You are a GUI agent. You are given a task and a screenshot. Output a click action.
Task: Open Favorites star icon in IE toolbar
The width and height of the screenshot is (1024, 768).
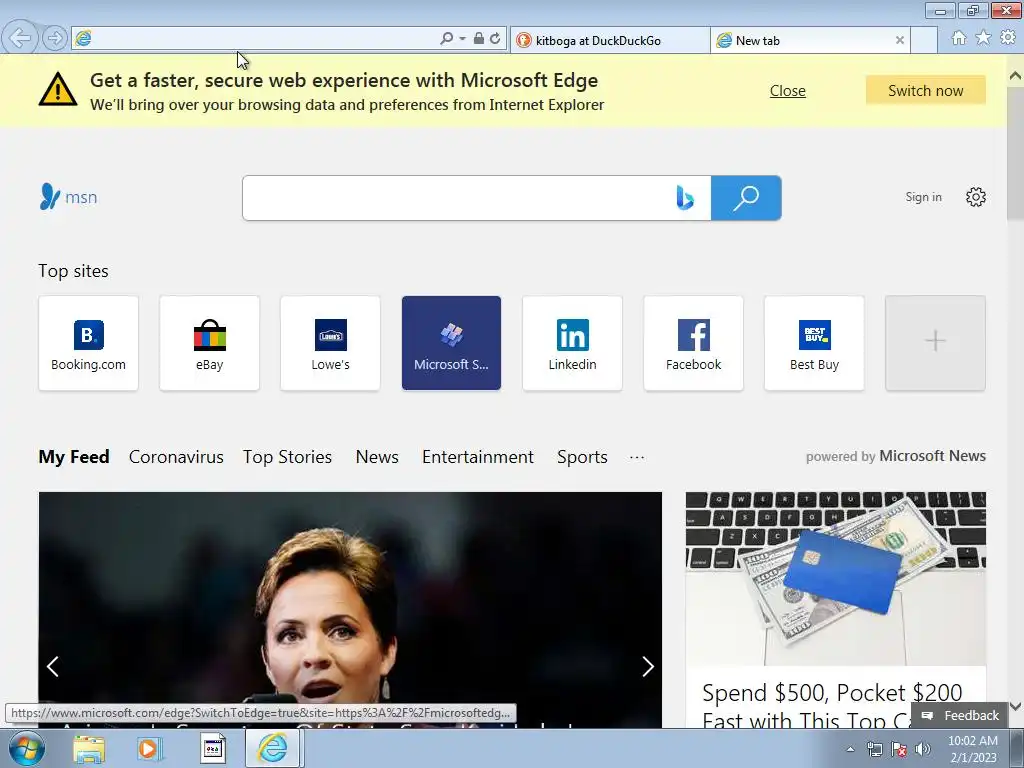(983, 38)
